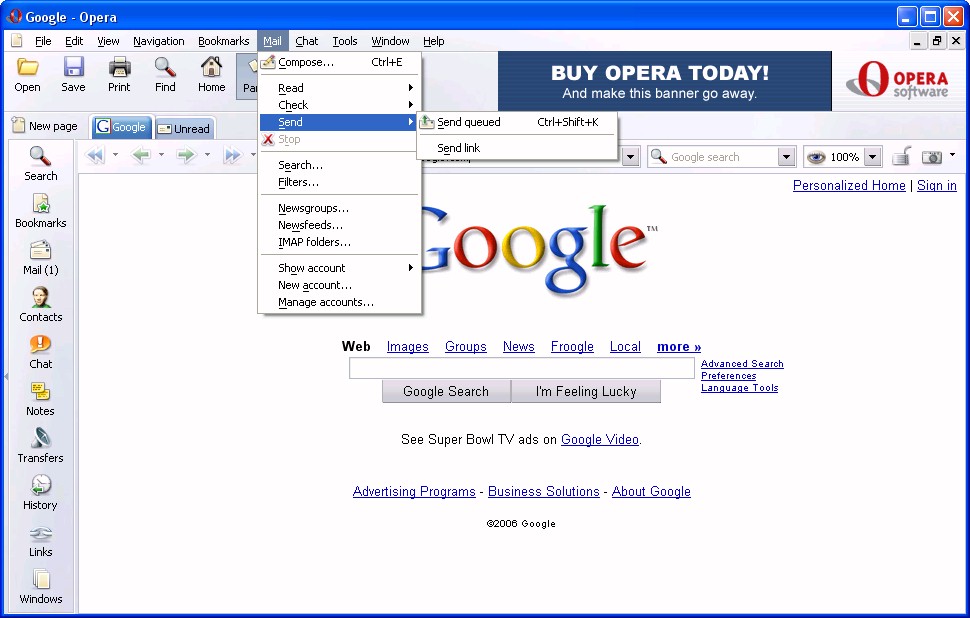970x618 pixels.
Task: Open the Google search engine dropdown
Action: [786, 157]
